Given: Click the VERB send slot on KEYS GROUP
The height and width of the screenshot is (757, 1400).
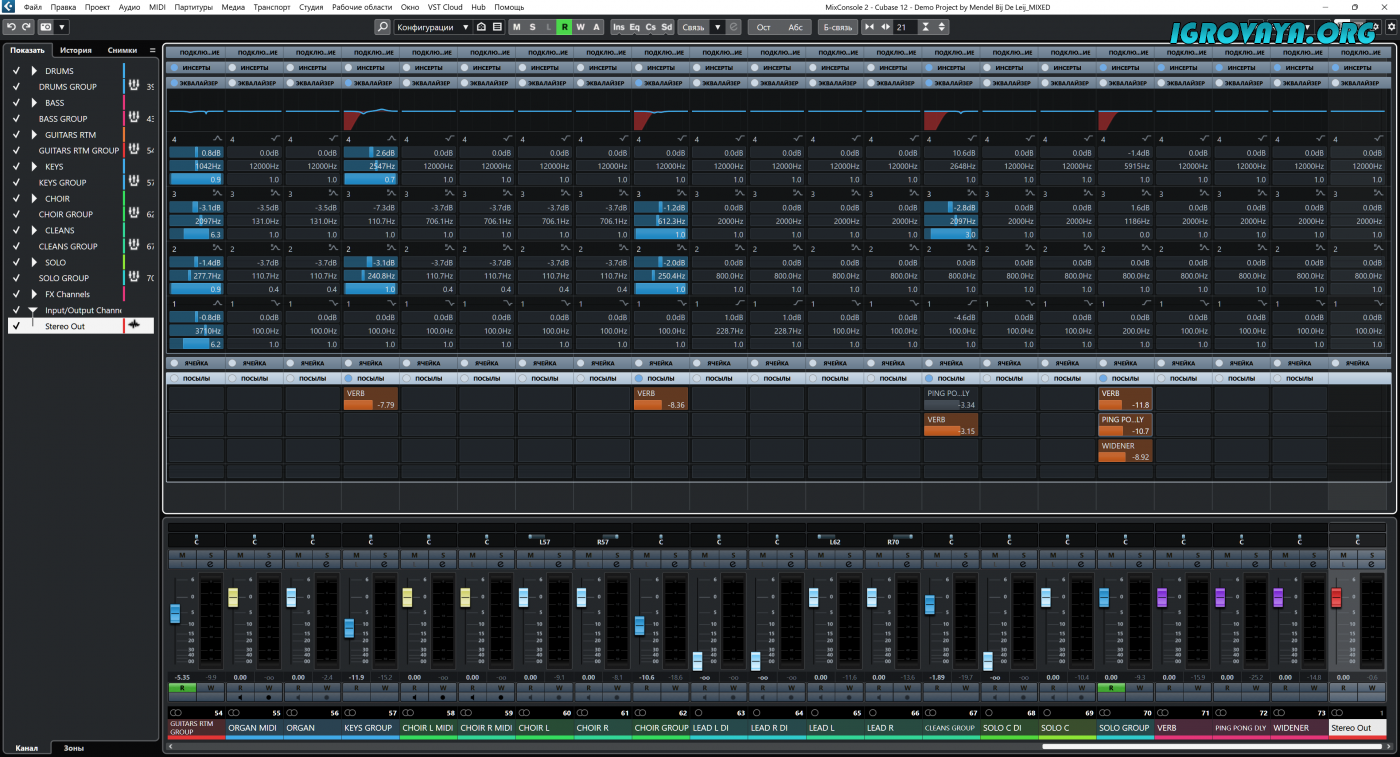Looking at the screenshot, I should (370, 399).
